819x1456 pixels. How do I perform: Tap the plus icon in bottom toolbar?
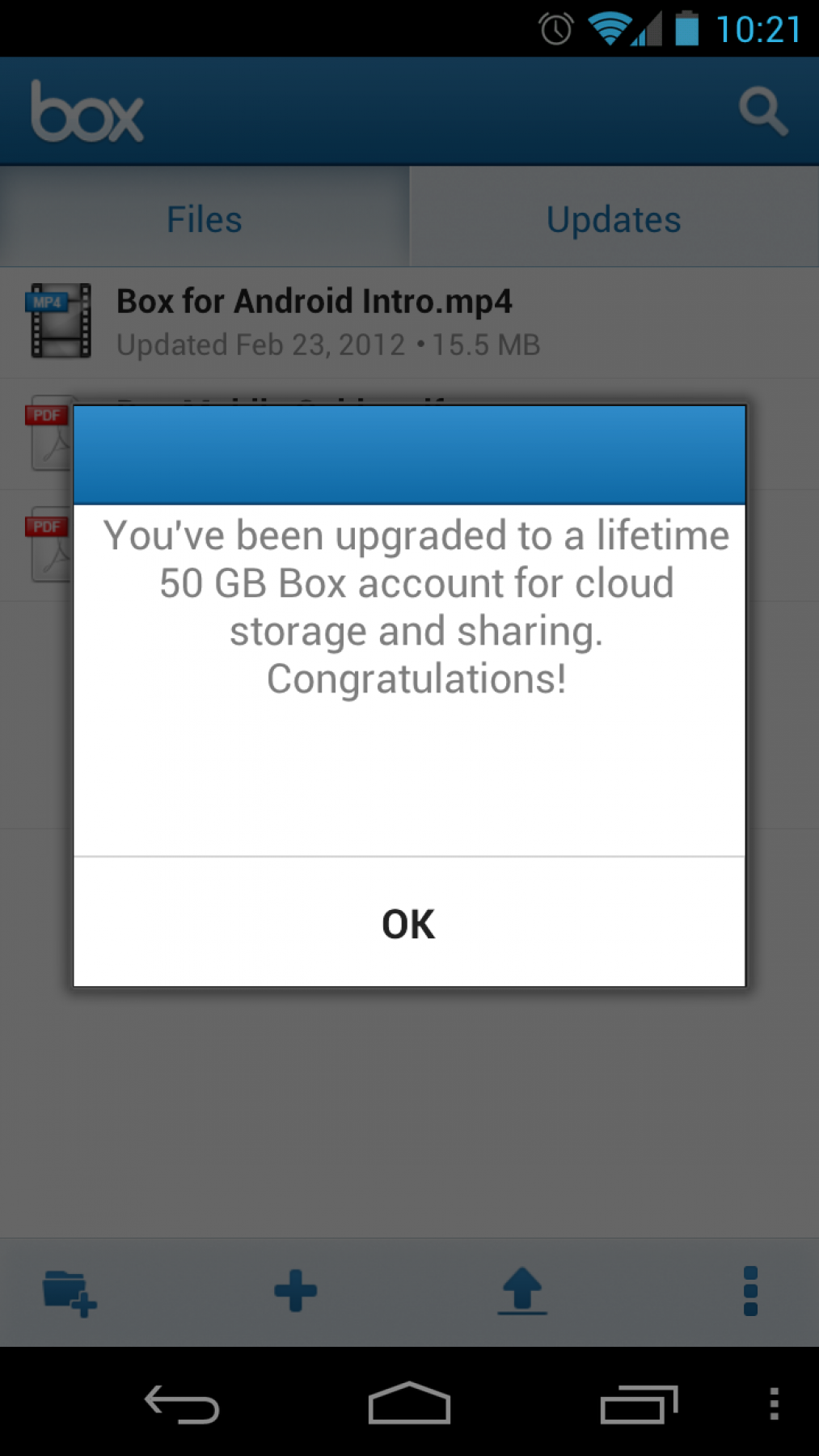pyautogui.click(x=296, y=1291)
